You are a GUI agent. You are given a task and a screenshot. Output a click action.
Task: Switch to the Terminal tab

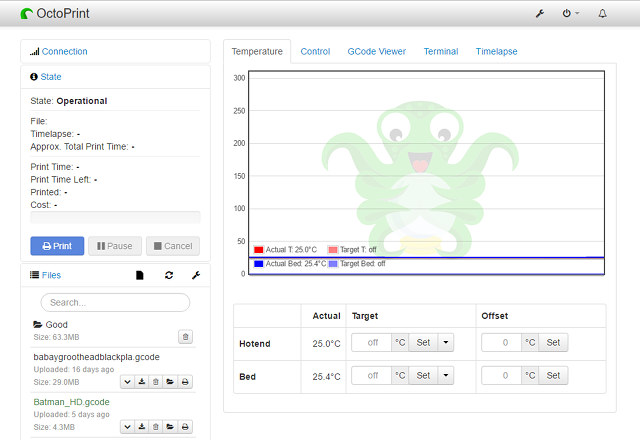click(441, 51)
